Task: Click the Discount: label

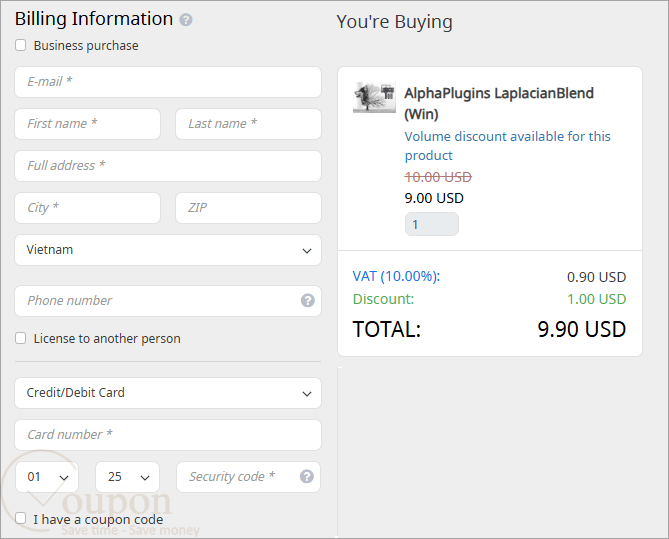Action: tap(383, 299)
